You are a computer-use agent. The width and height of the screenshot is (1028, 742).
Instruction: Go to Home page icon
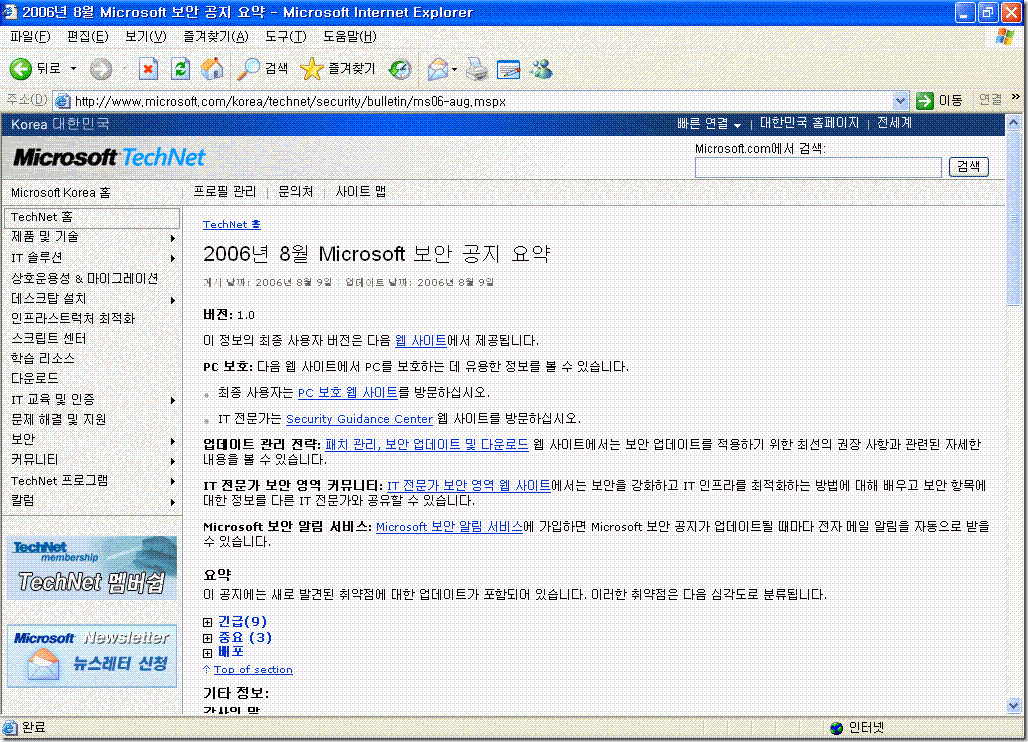click(212, 69)
